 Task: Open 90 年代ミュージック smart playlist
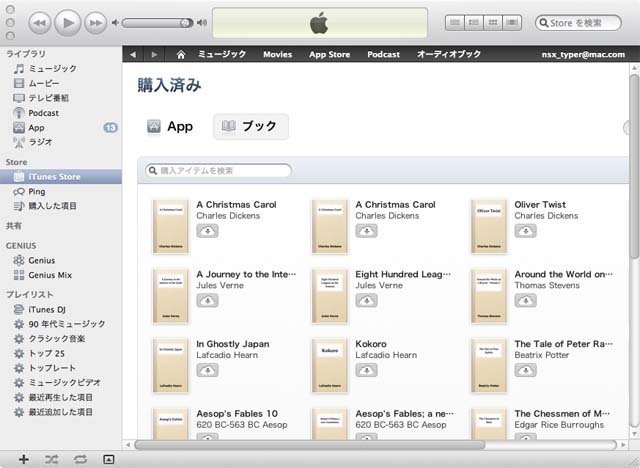[61, 324]
